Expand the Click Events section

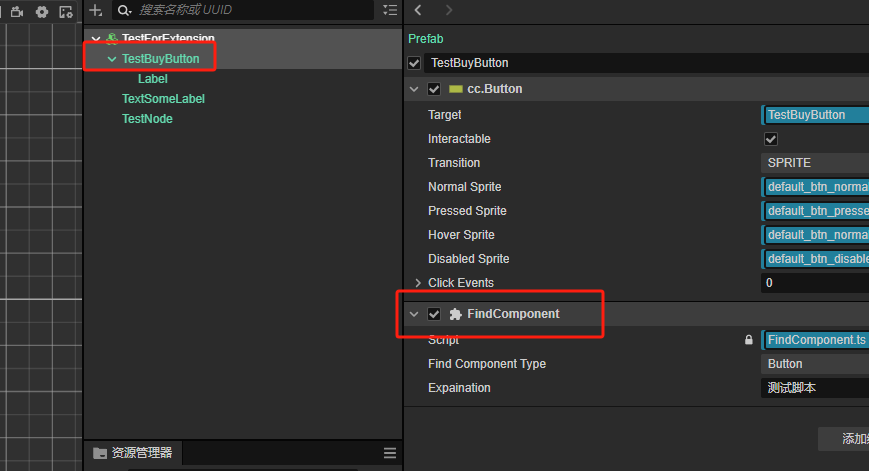(418, 283)
